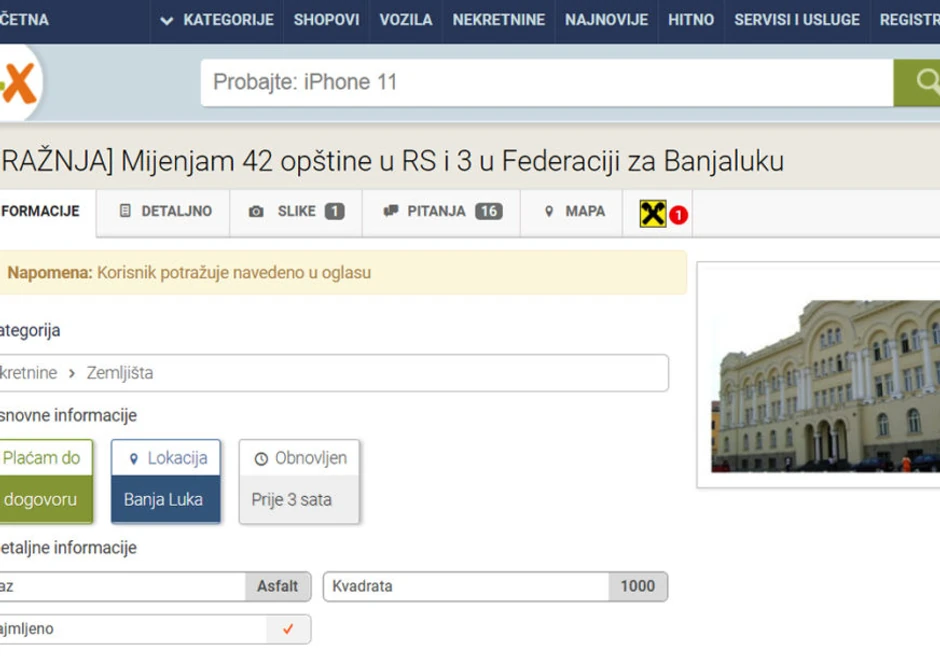Click the clock icon beside Obnovljen
Screen dimensions: 940x657
[x=261, y=459]
